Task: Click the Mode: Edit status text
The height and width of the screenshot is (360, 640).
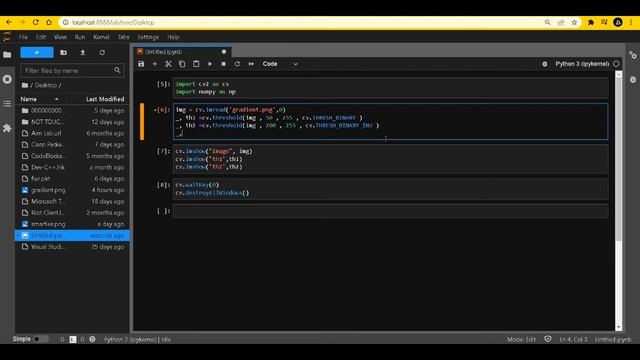Action: (x=521, y=339)
